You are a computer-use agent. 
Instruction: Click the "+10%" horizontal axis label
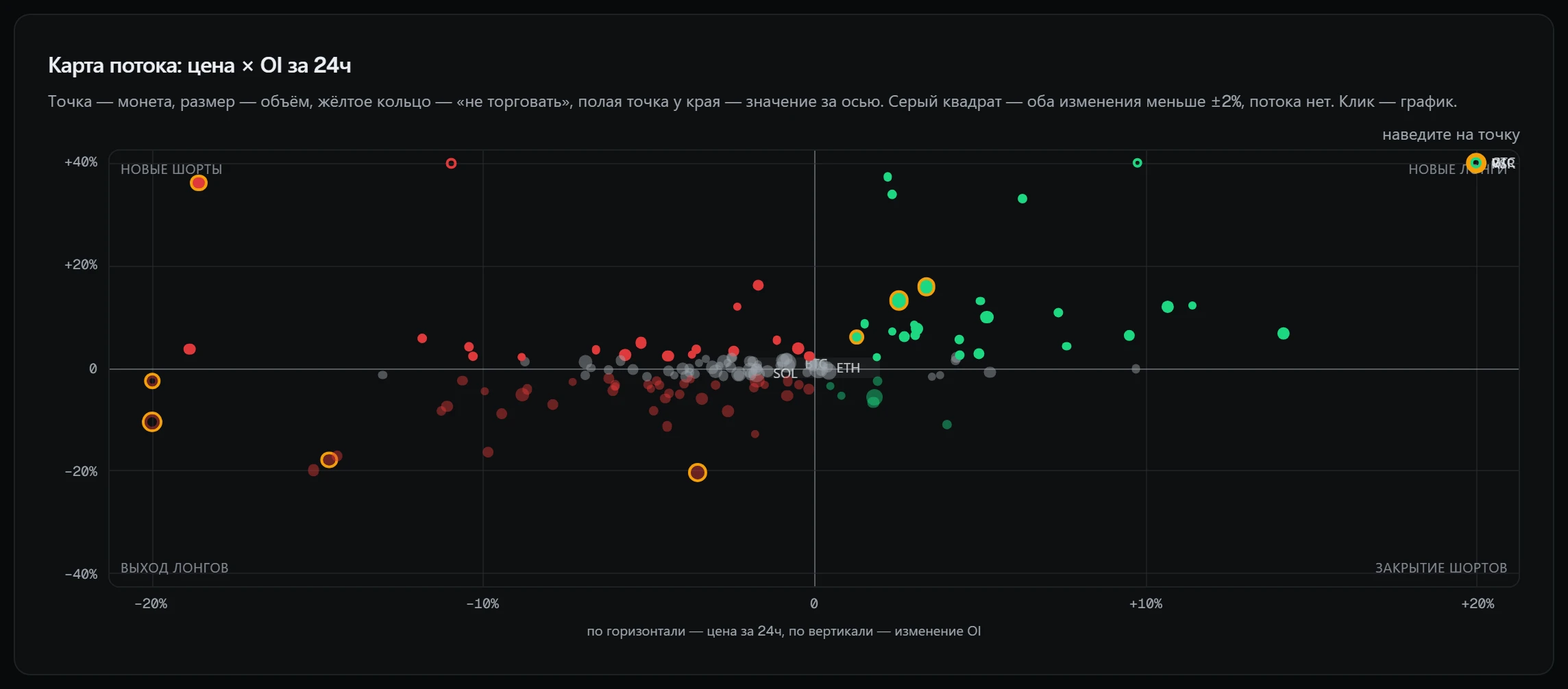pos(1146,603)
